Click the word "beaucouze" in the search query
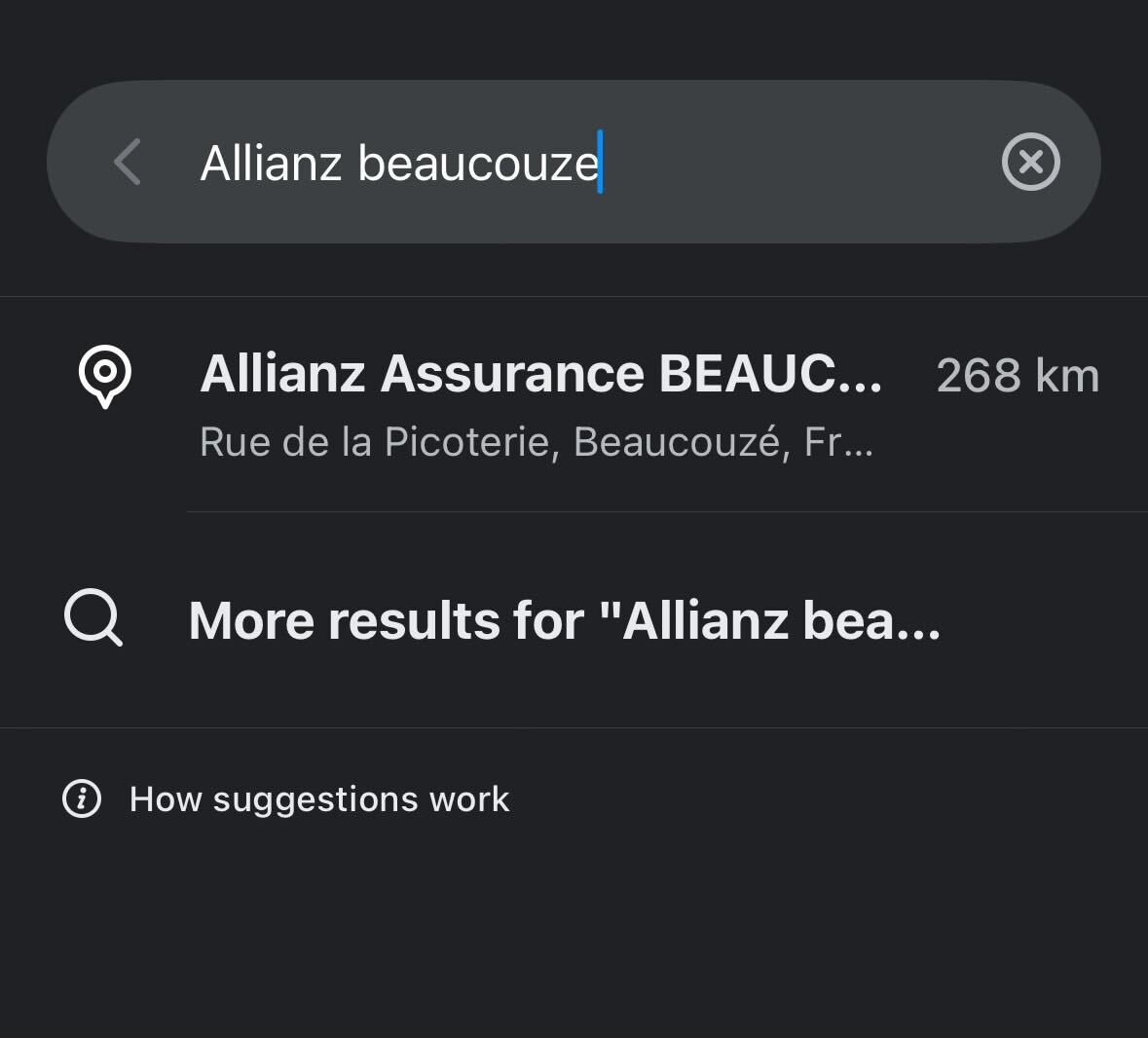The width and height of the screenshot is (1148, 1038). point(477,163)
